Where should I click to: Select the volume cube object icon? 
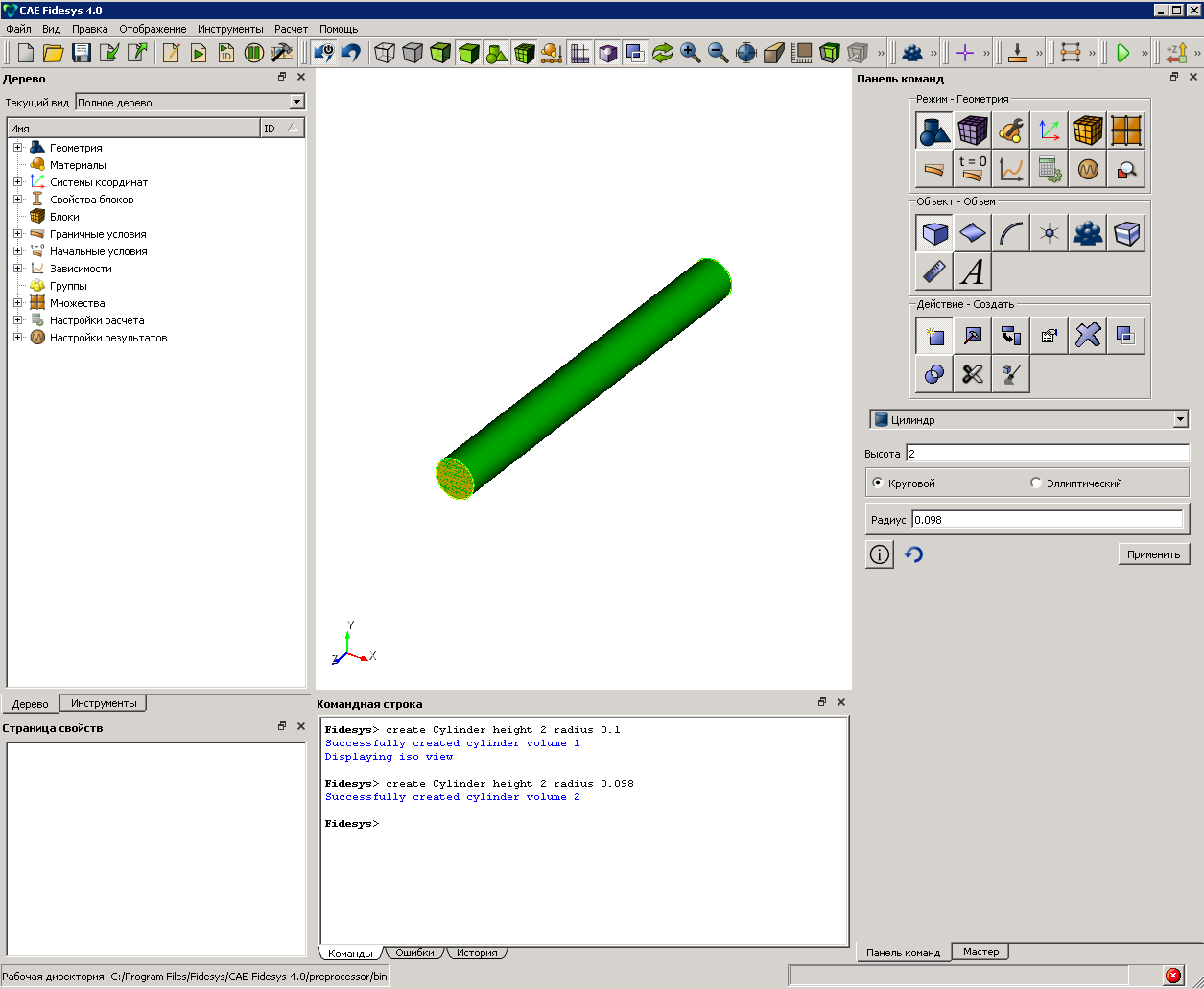point(933,232)
